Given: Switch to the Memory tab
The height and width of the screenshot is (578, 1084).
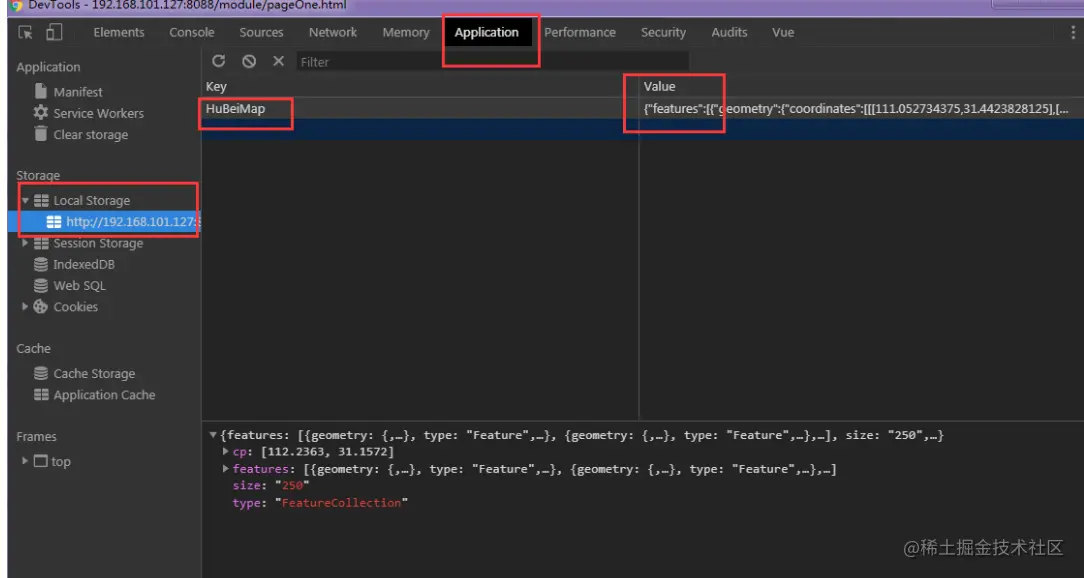Looking at the screenshot, I should pos(406,32).
